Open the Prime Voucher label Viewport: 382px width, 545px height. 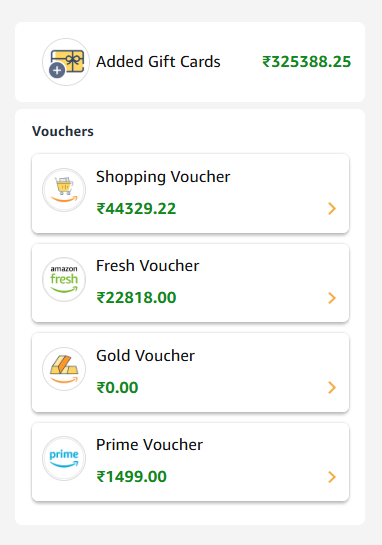click(x=149, y=445)
